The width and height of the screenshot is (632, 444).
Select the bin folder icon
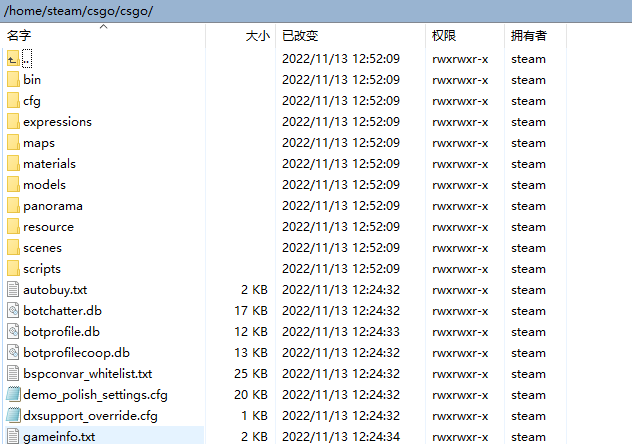tap(13, 79)
